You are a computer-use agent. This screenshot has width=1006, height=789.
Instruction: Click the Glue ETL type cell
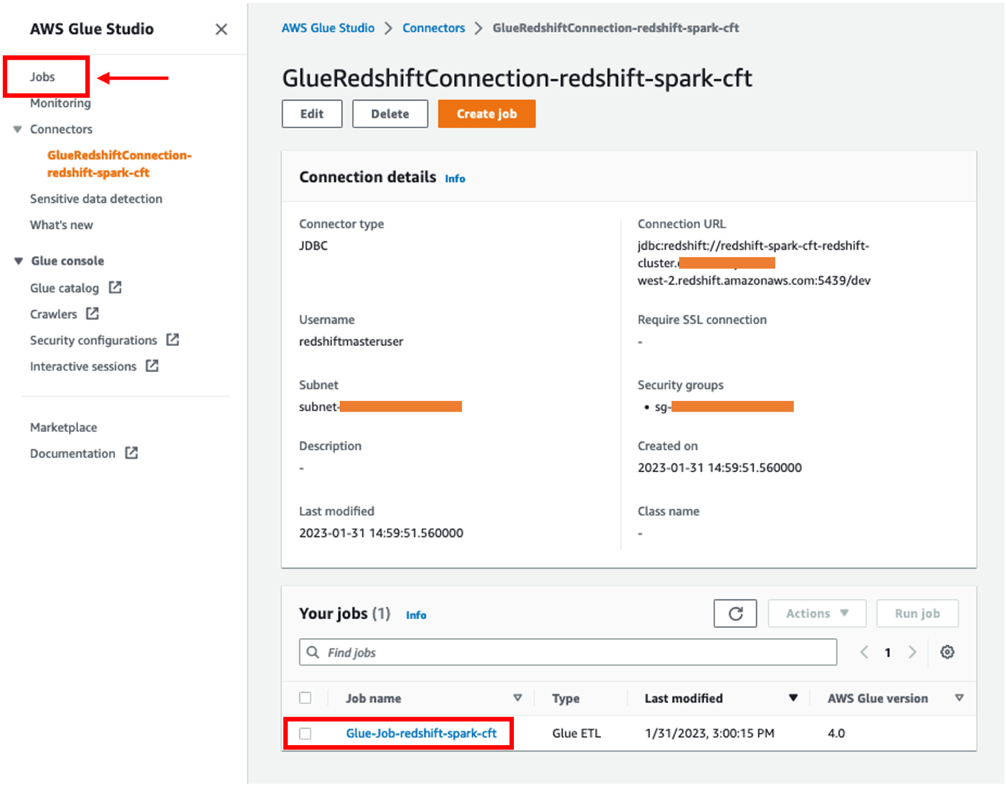[577, 733]
